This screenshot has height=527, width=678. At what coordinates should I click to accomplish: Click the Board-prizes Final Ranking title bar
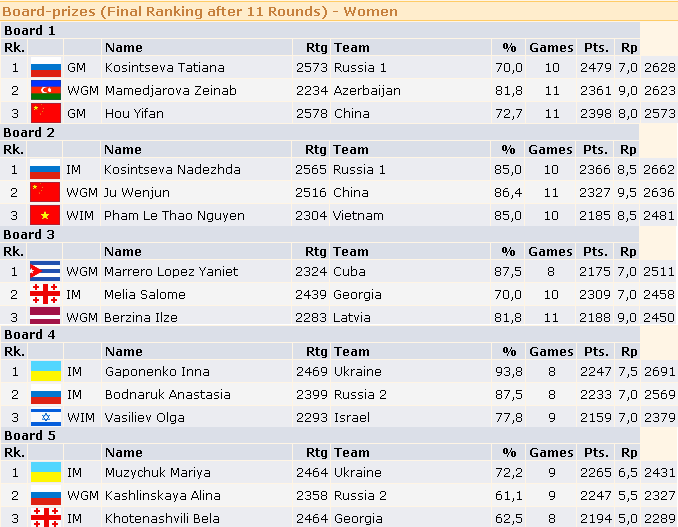point(200,12)
